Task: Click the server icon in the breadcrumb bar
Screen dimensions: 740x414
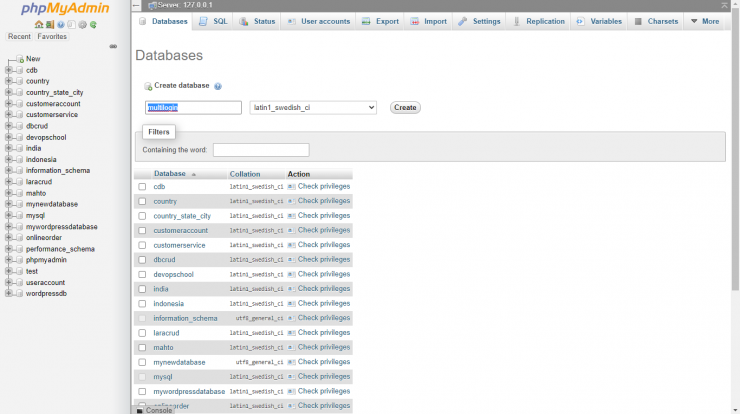Action: pyautogui.click(x=152, y=5)
